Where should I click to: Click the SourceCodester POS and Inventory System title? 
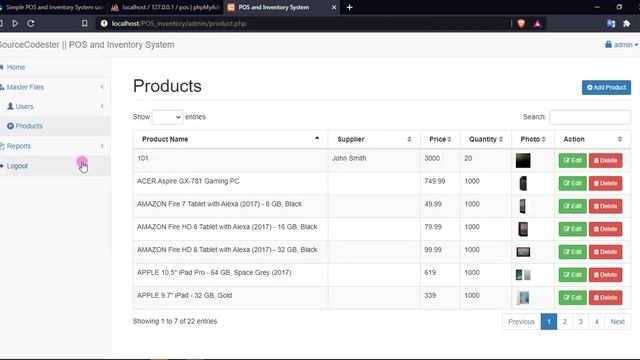(x=87, y=44)
